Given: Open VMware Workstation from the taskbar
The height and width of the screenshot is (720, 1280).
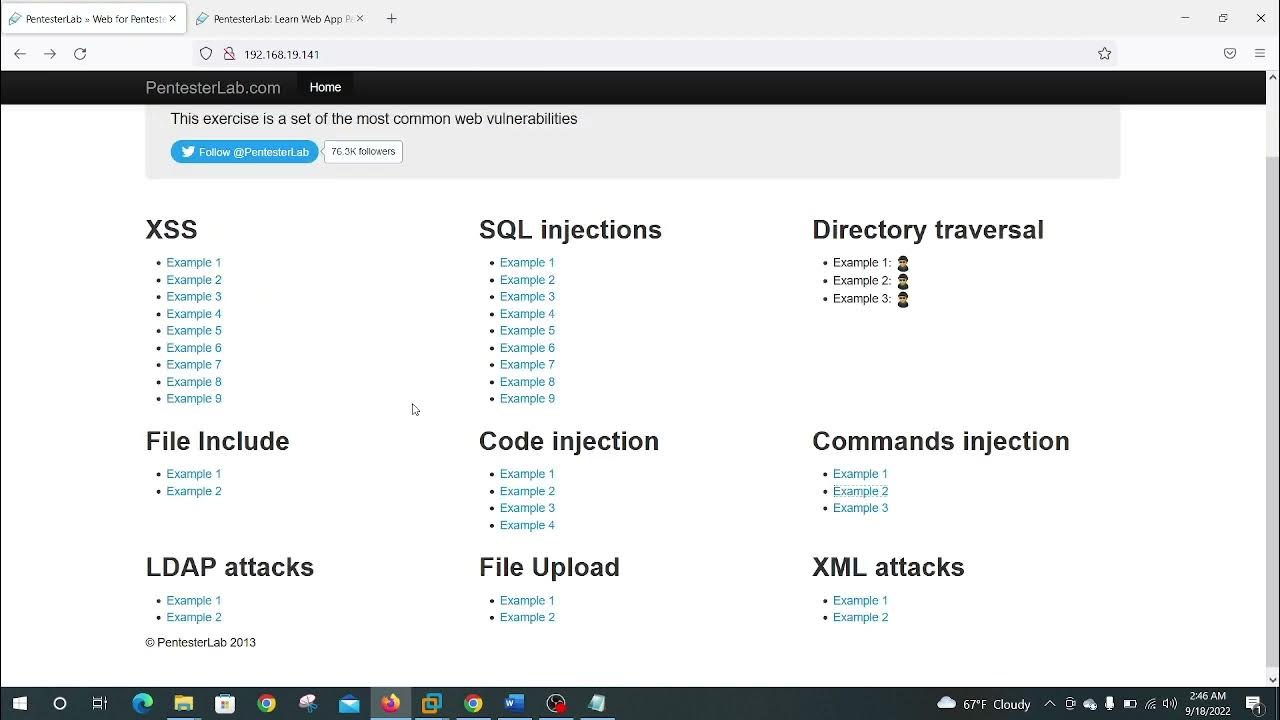Looking at the screenshot, I should tap(432, 703).
